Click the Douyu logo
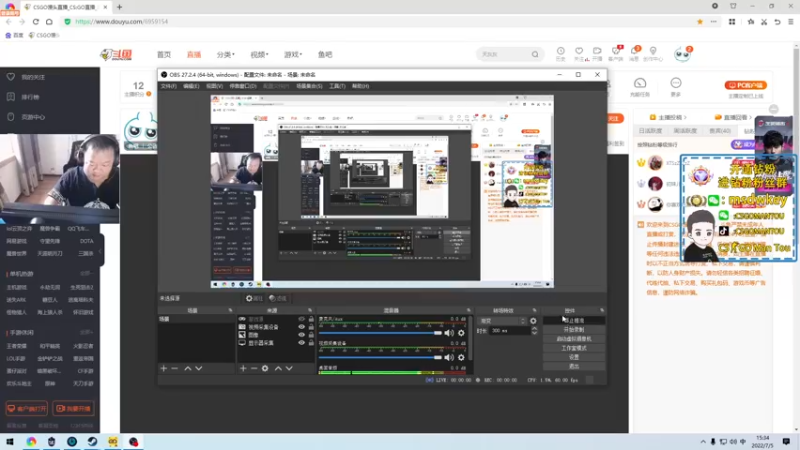800x450 pixels. (116, 55)
